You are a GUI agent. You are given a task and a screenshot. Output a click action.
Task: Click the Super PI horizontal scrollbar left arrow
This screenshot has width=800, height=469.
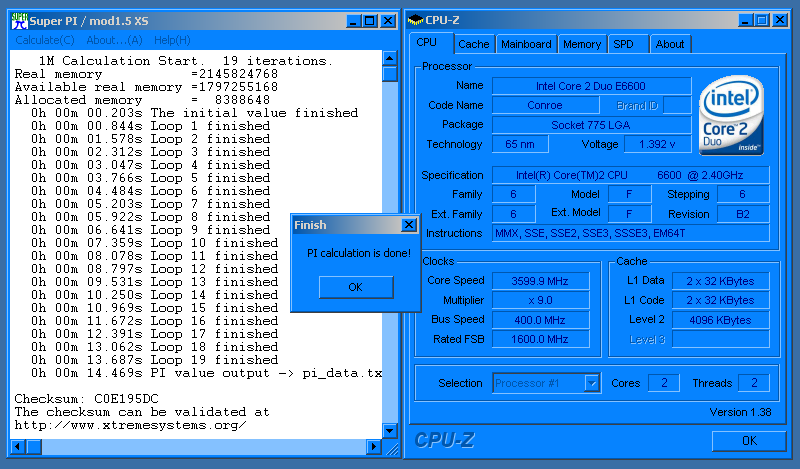tap(18, 447)
